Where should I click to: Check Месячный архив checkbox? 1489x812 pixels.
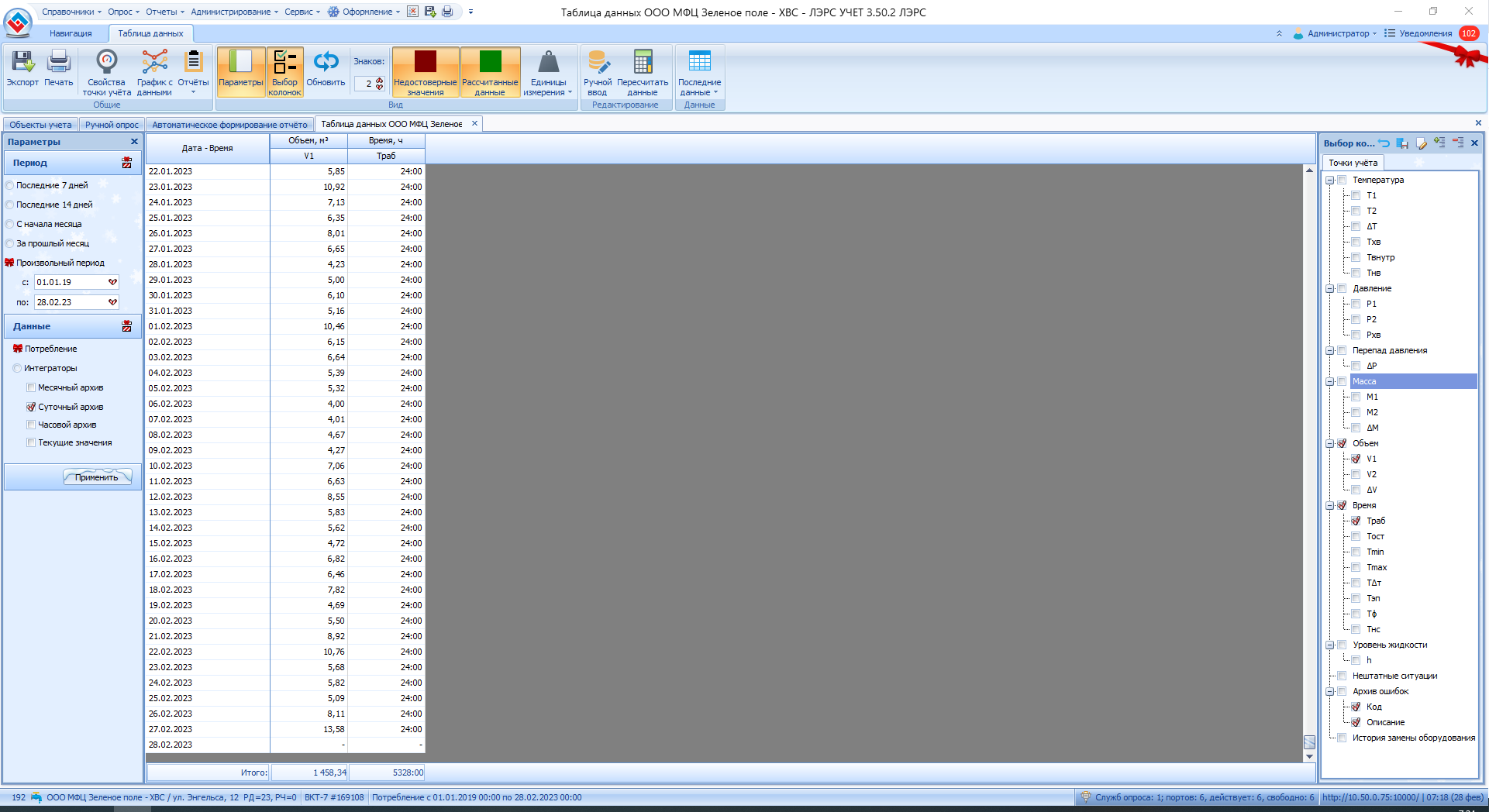[31, 387]
